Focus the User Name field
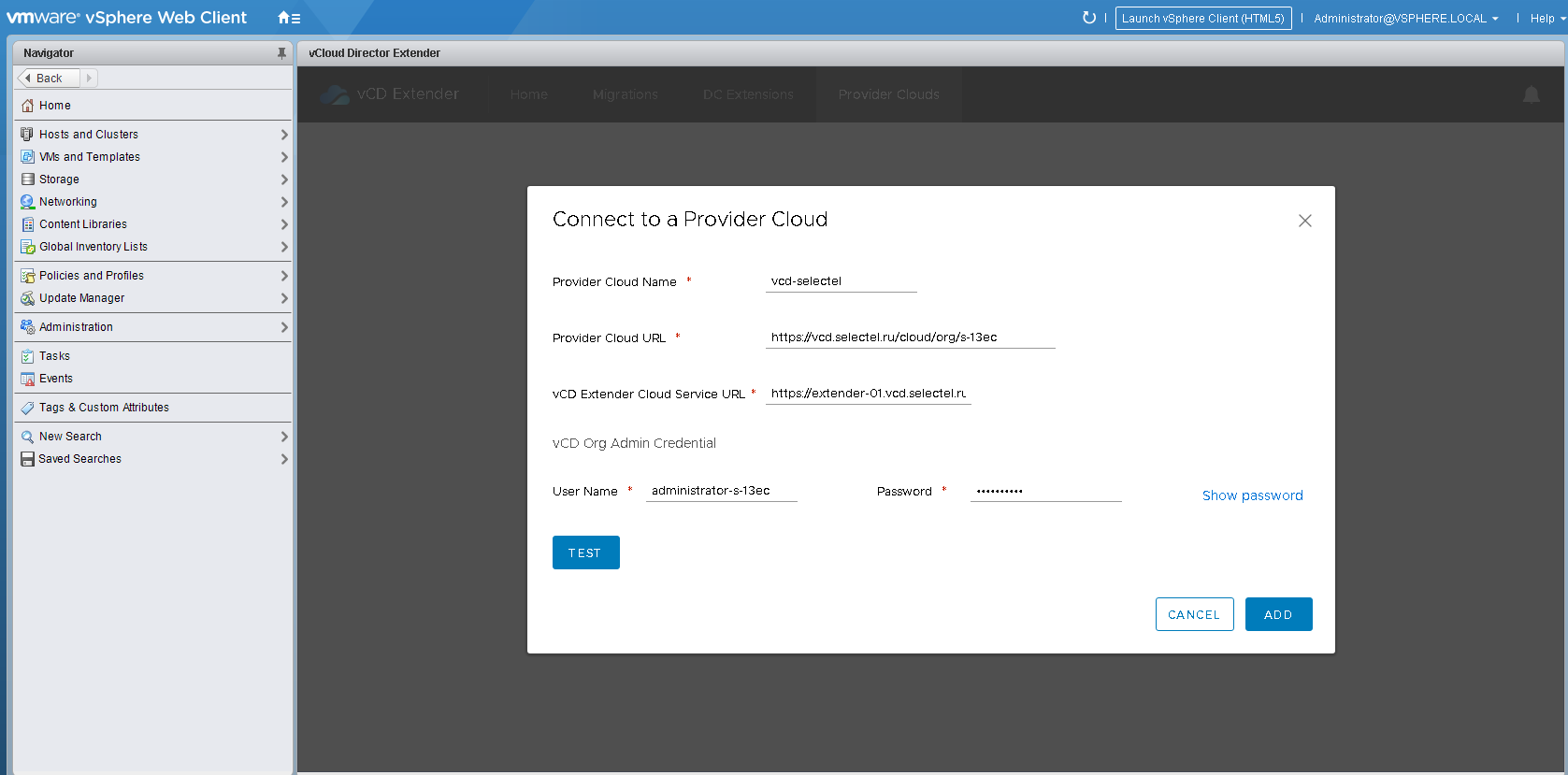The width and height of the screenshot is (1568, 775). click(x=722, y=491)
